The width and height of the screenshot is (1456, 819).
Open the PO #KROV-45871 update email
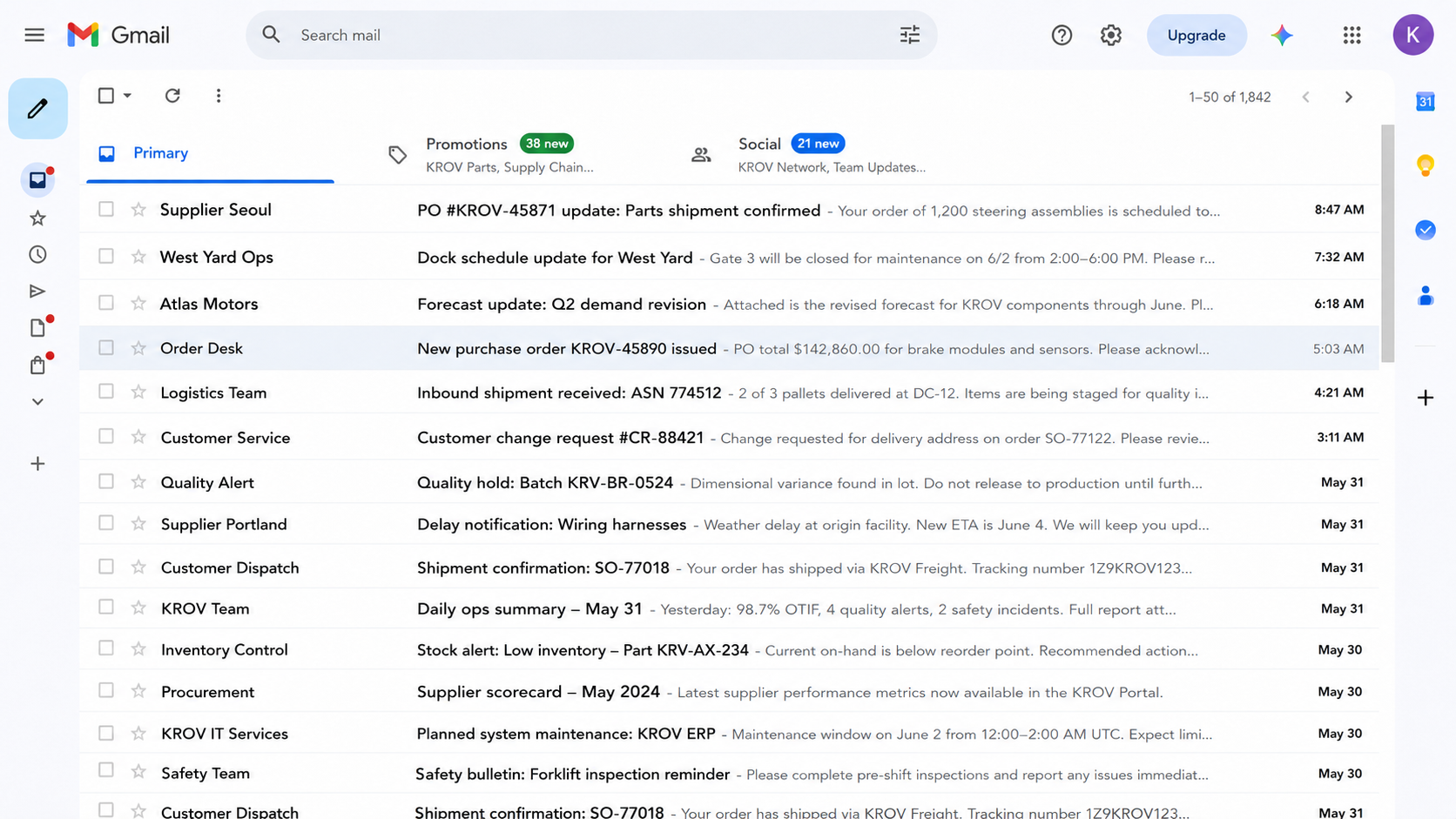pyautogui.click(x=729, y=210)
